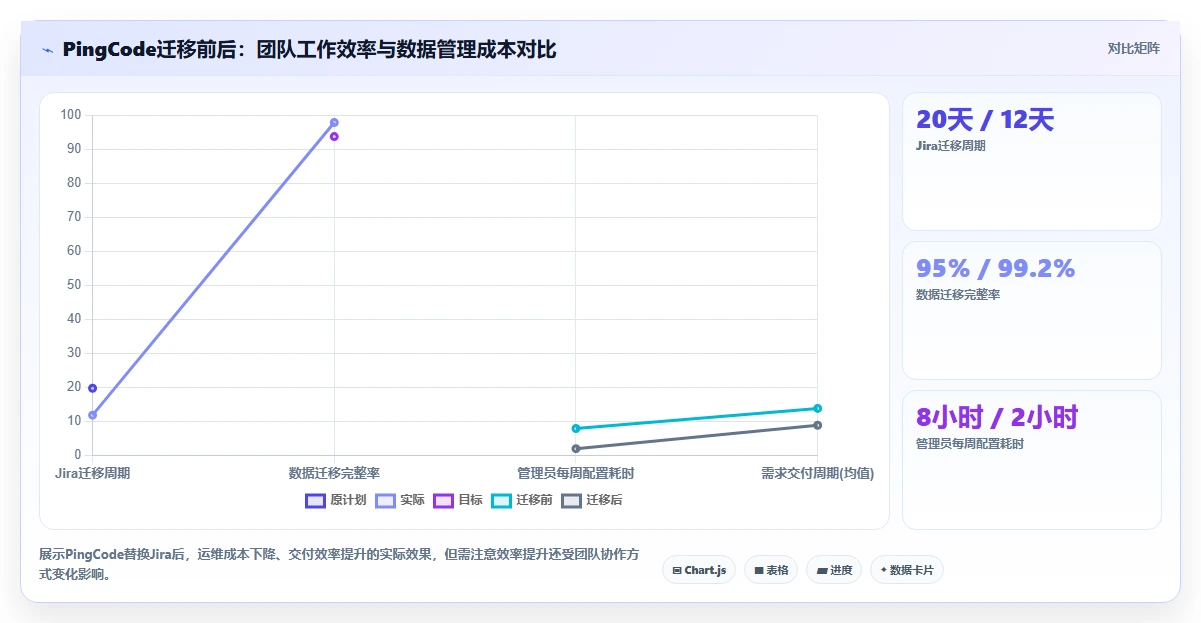This screenshot has height=623, width=1201.
Task: Select the 进度 tag
Action: tap(834, 570)
